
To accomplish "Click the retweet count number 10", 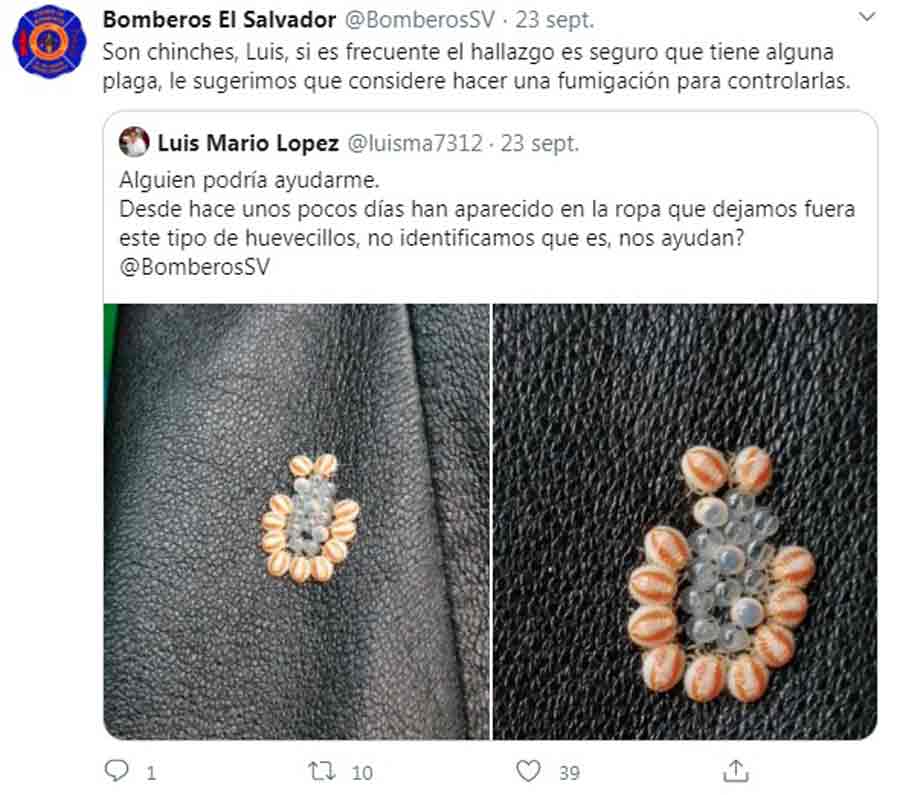I will tap(362, 773).
